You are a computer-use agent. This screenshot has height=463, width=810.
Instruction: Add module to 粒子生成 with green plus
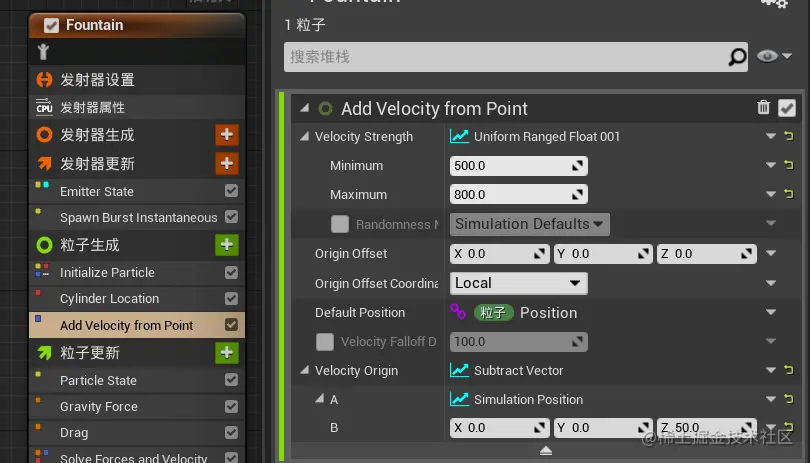227,244
